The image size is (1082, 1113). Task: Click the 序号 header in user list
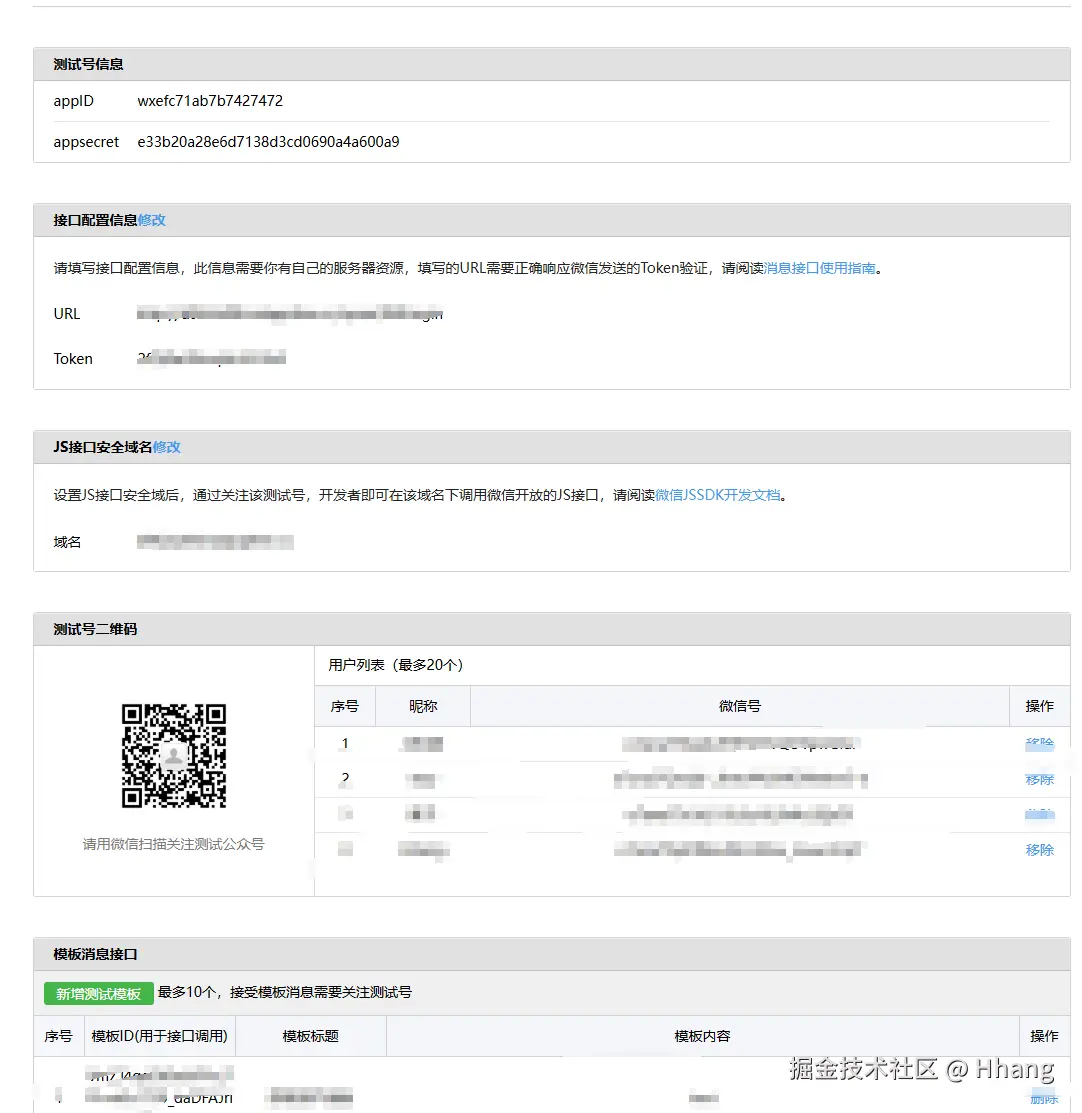click(x=345, y=706)
